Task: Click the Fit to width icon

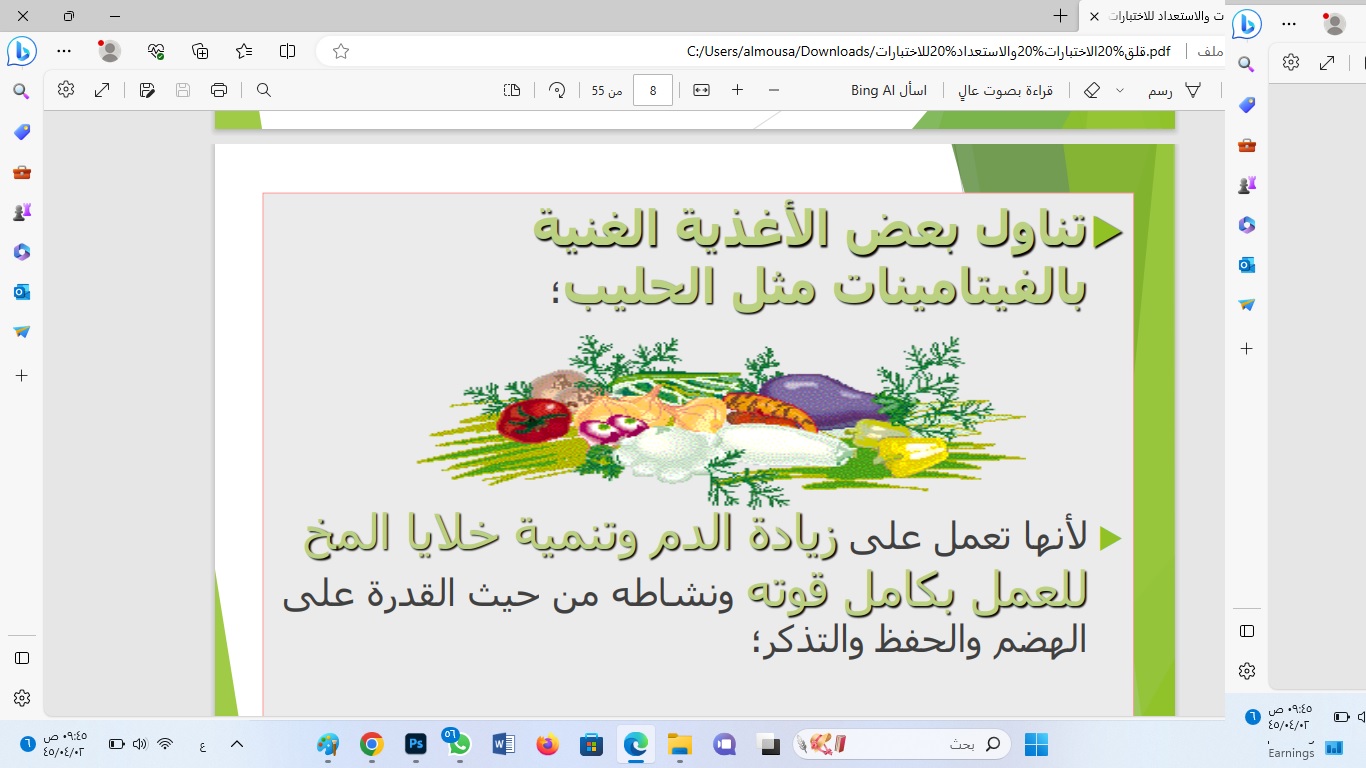Action: (701, 90)
